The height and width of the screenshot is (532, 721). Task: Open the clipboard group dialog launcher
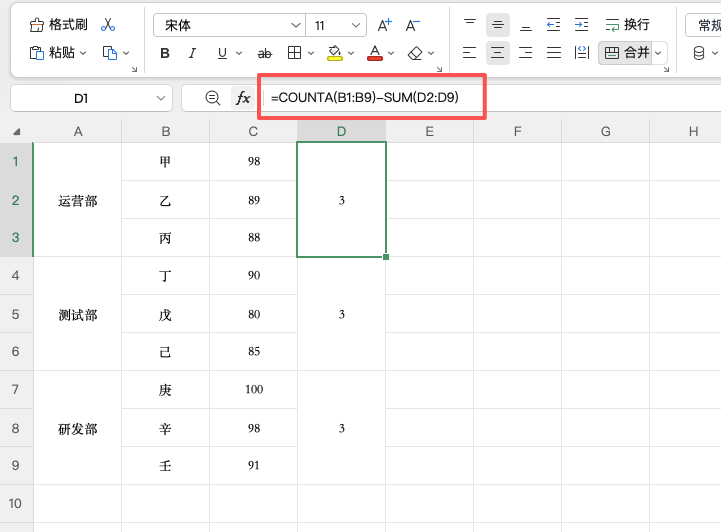point(134,69)
